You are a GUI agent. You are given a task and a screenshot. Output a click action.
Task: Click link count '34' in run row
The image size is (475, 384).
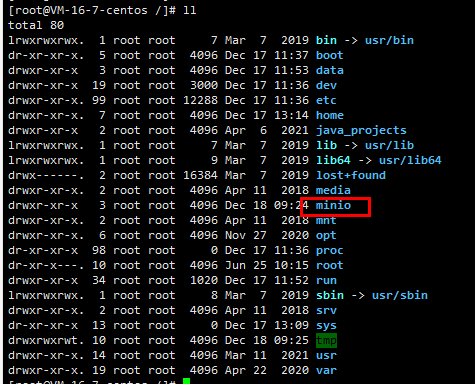pyautogui.click(x=99, y=280)
